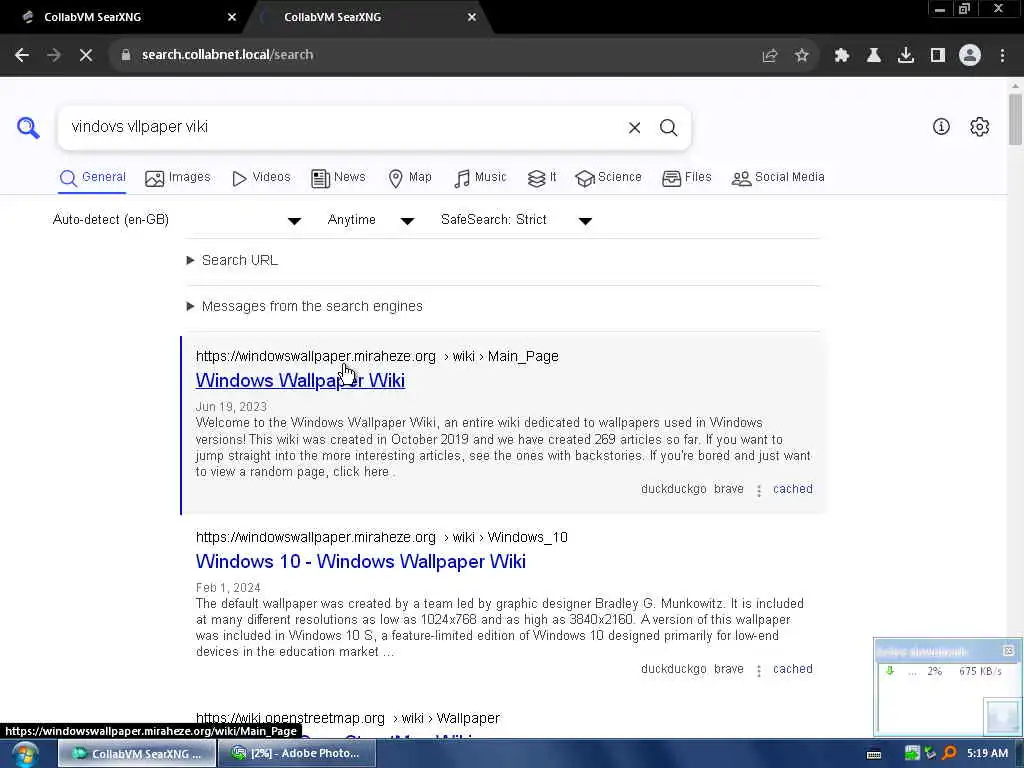
Task: Toggle the browser side panel icon
Action: [x=938, y=56]
